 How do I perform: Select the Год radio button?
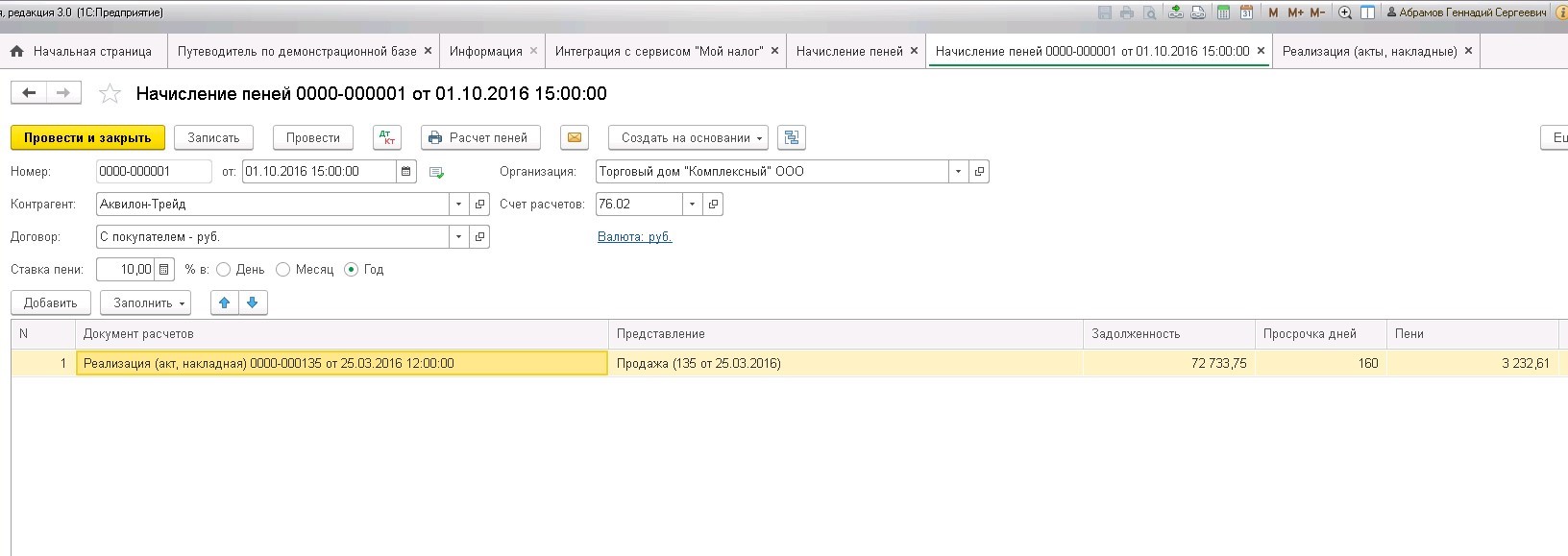(352, 270)
